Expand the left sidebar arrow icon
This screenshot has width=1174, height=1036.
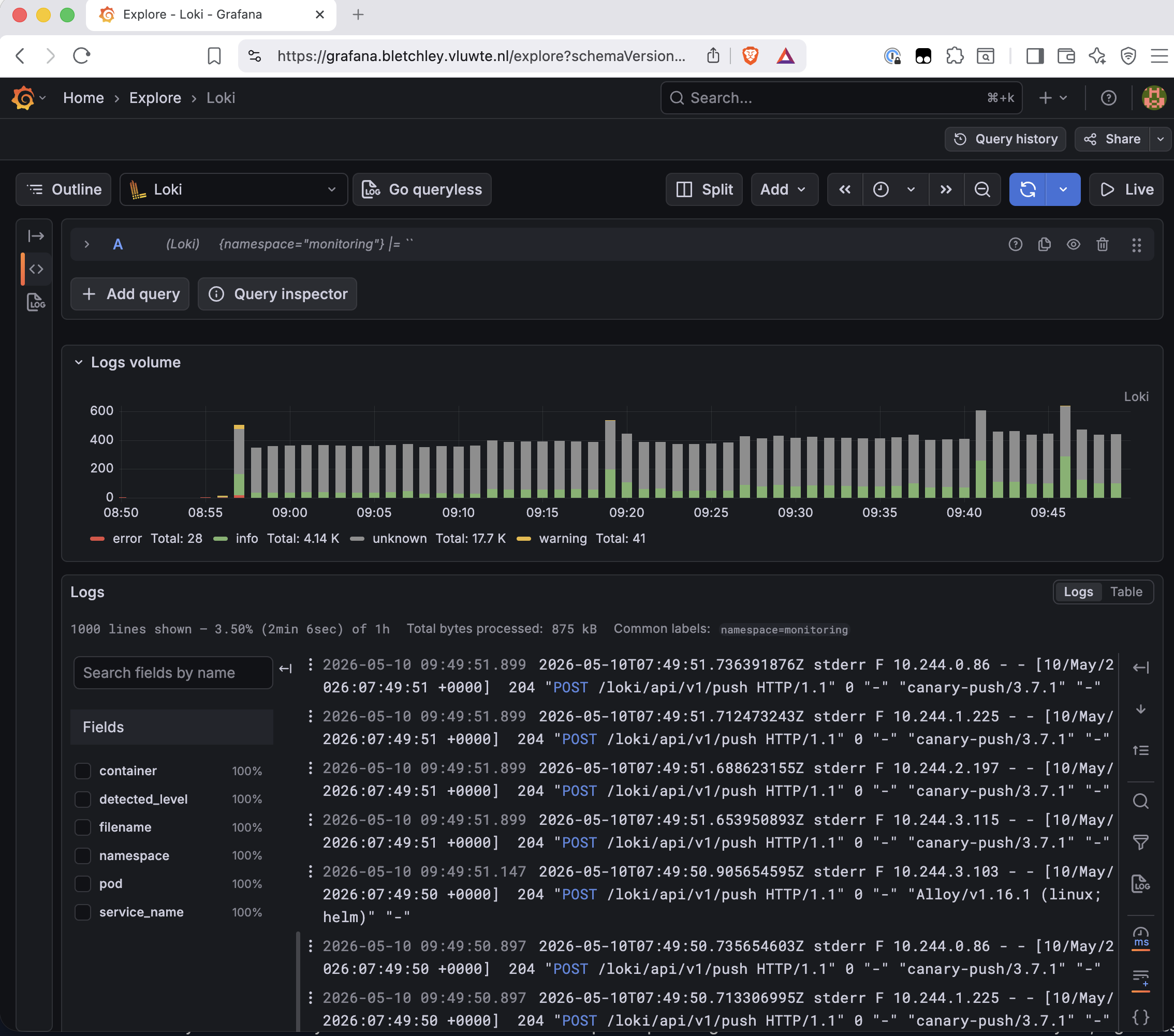(36, 236)
